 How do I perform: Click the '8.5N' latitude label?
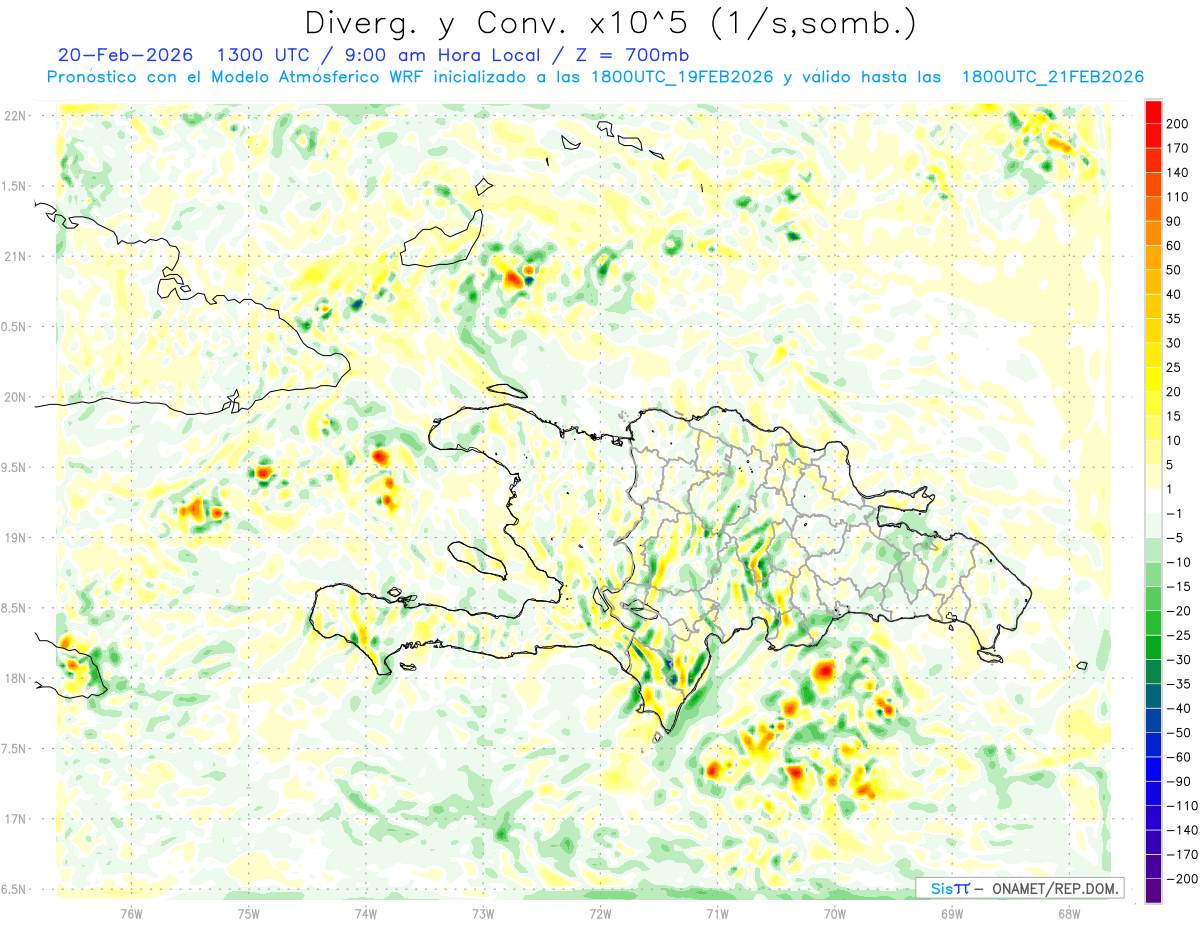click(x=14, y=608)
